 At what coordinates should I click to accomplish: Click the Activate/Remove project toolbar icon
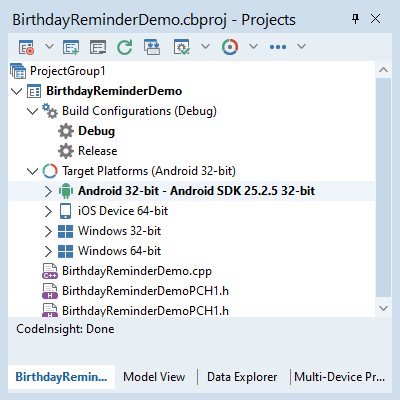click(x=26, y=47)
